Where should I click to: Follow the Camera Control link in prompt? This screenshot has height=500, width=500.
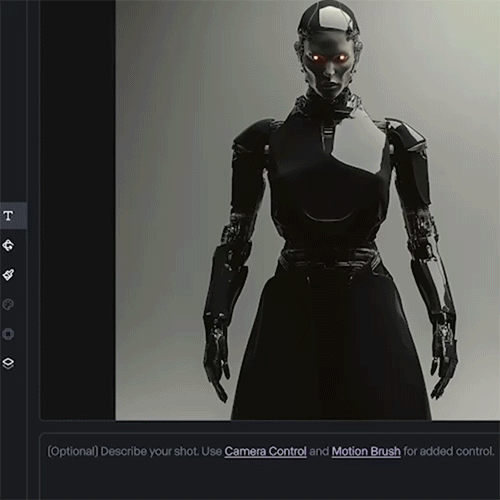point(265,451)
